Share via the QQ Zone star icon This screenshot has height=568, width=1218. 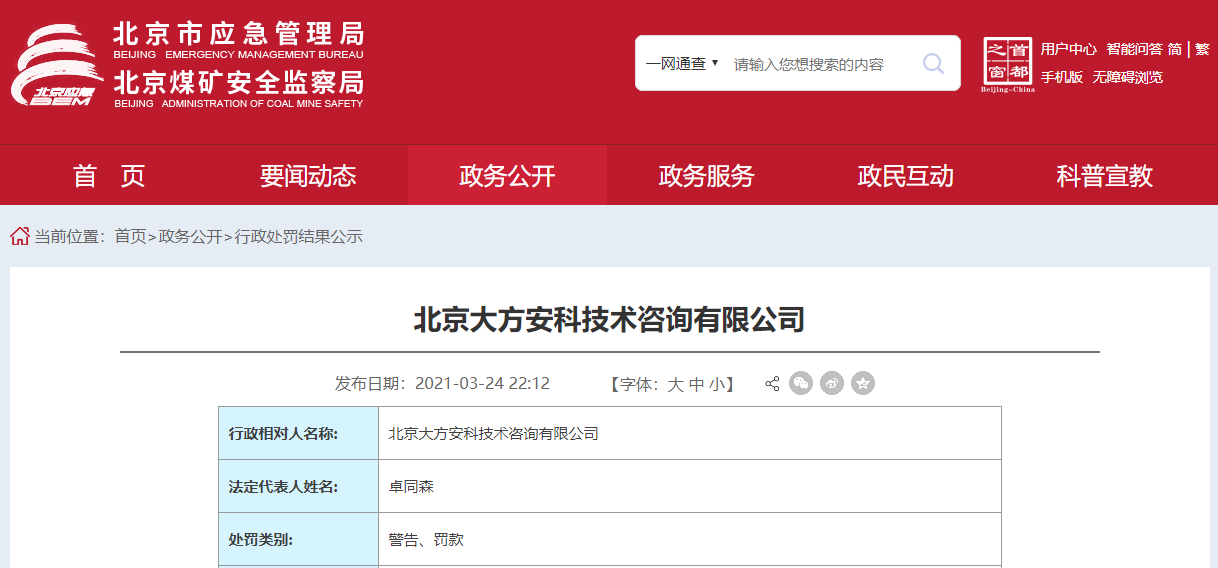tap(863, 383)
